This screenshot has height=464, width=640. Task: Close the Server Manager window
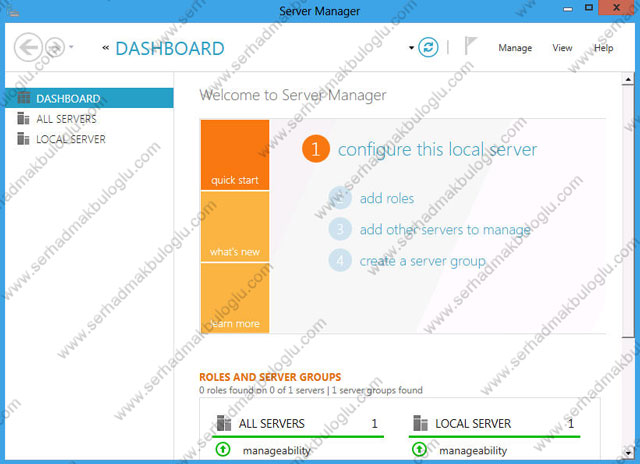(616, 8)
